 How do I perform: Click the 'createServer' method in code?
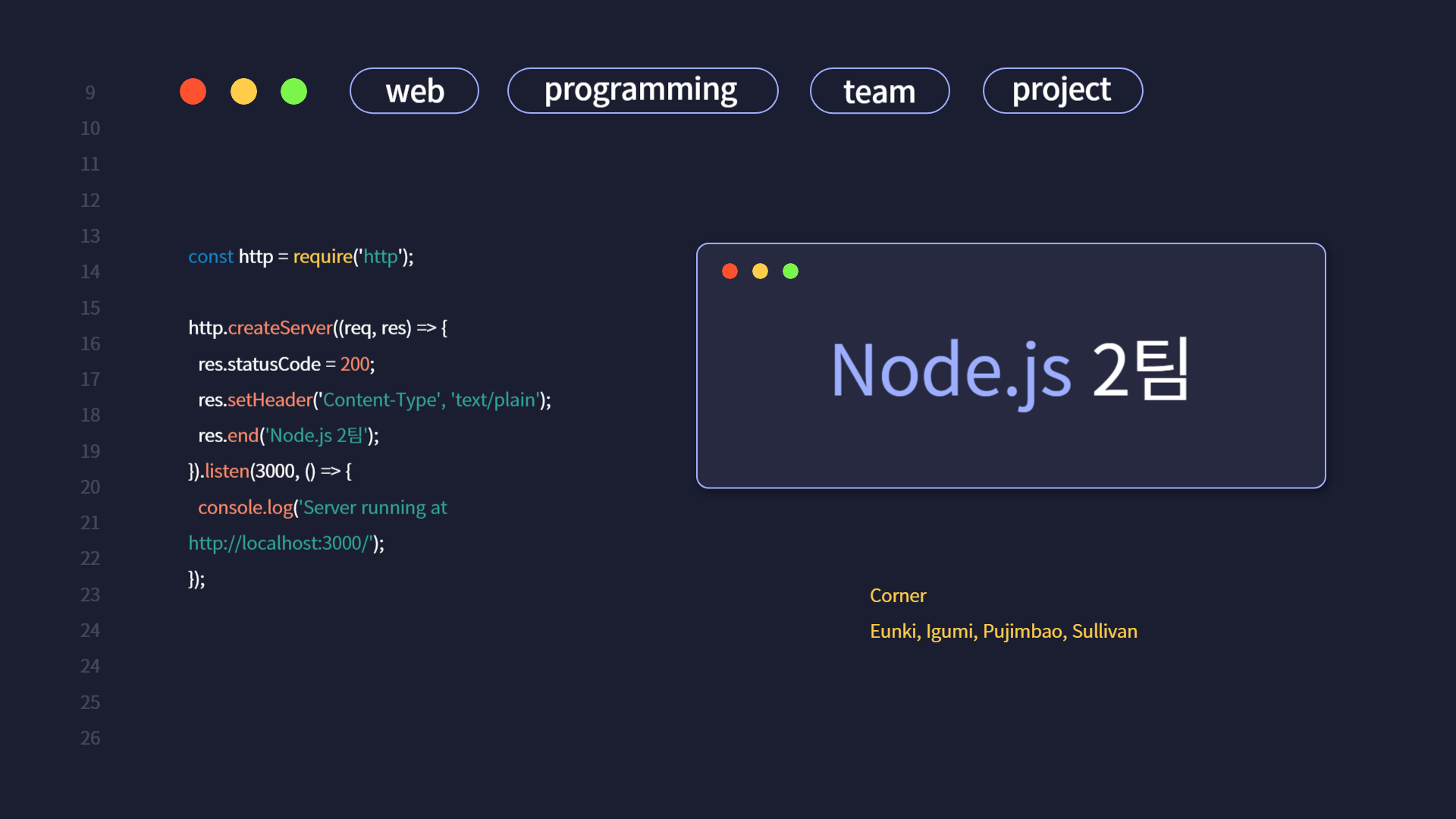click(280, 328)
